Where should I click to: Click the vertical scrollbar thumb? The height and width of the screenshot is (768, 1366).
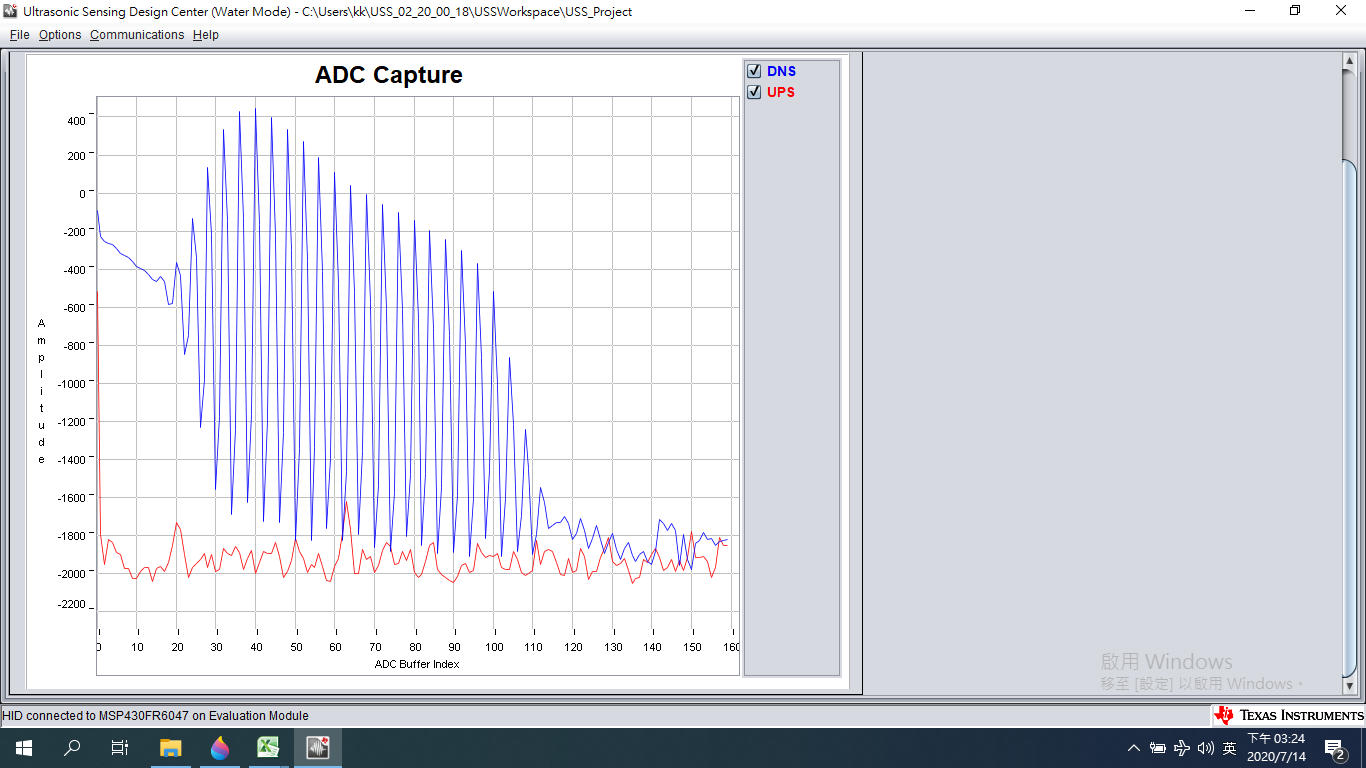point(1348,420)
